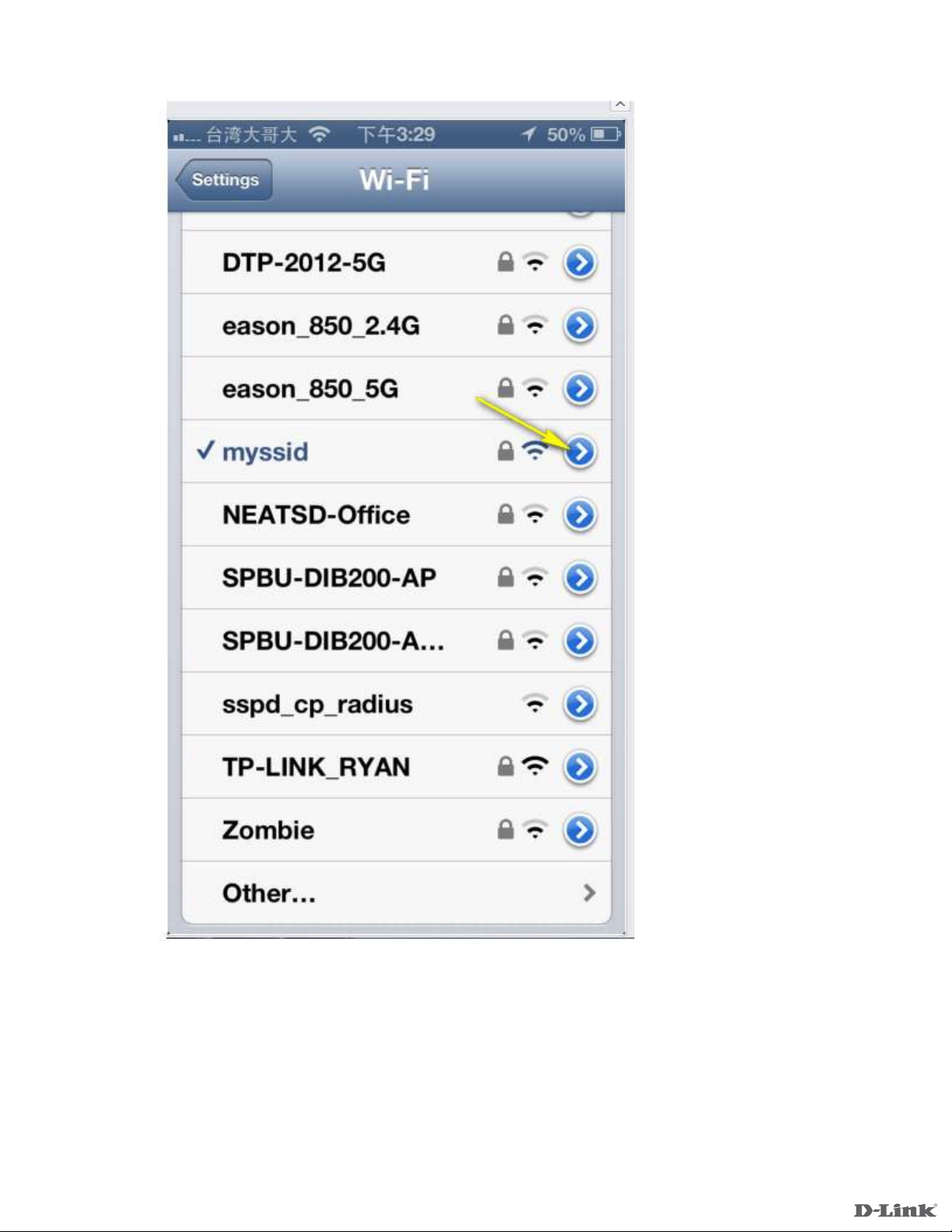Tap blue info arrow for eason_850_5G
This screenshot has height=1232, width=952.
pos(580,389)
